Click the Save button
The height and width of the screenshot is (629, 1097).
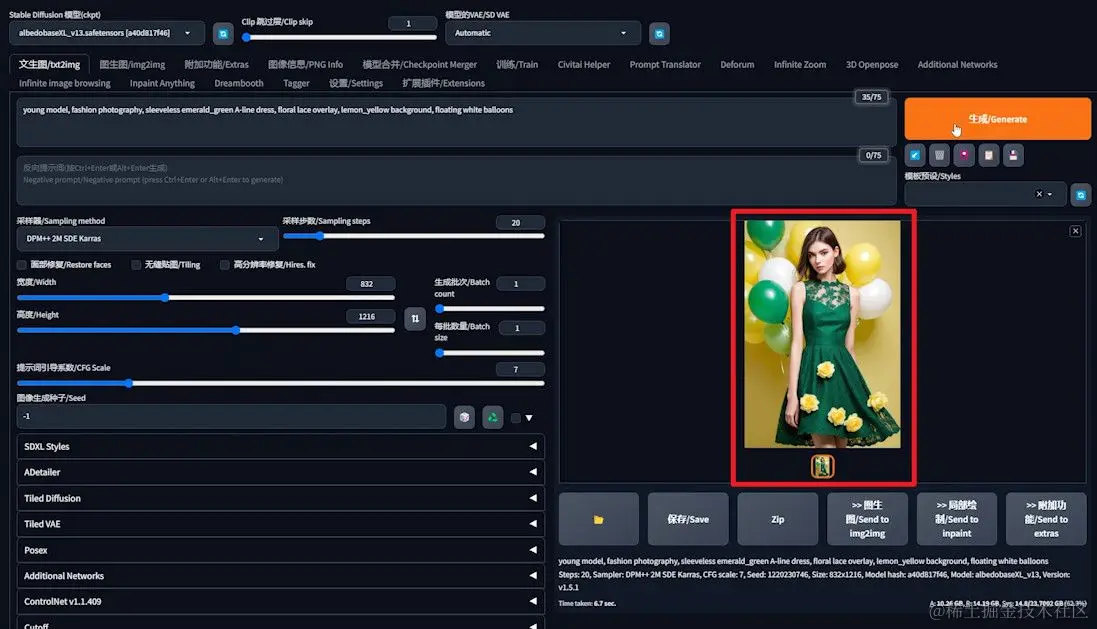(x=688, y=519)
